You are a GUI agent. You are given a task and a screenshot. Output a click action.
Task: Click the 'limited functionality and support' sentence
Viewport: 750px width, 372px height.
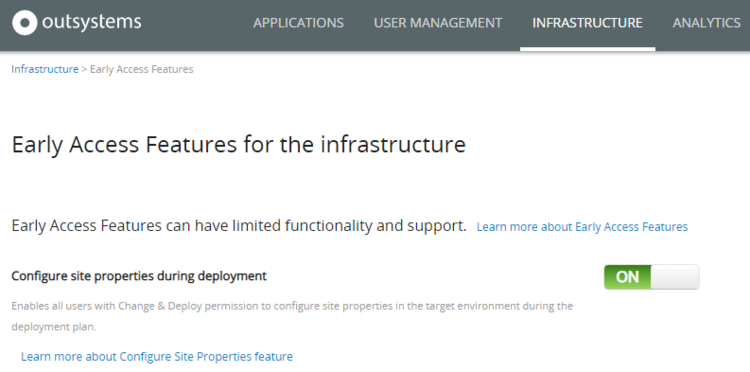pyautogui.click(x=239, y=226)
